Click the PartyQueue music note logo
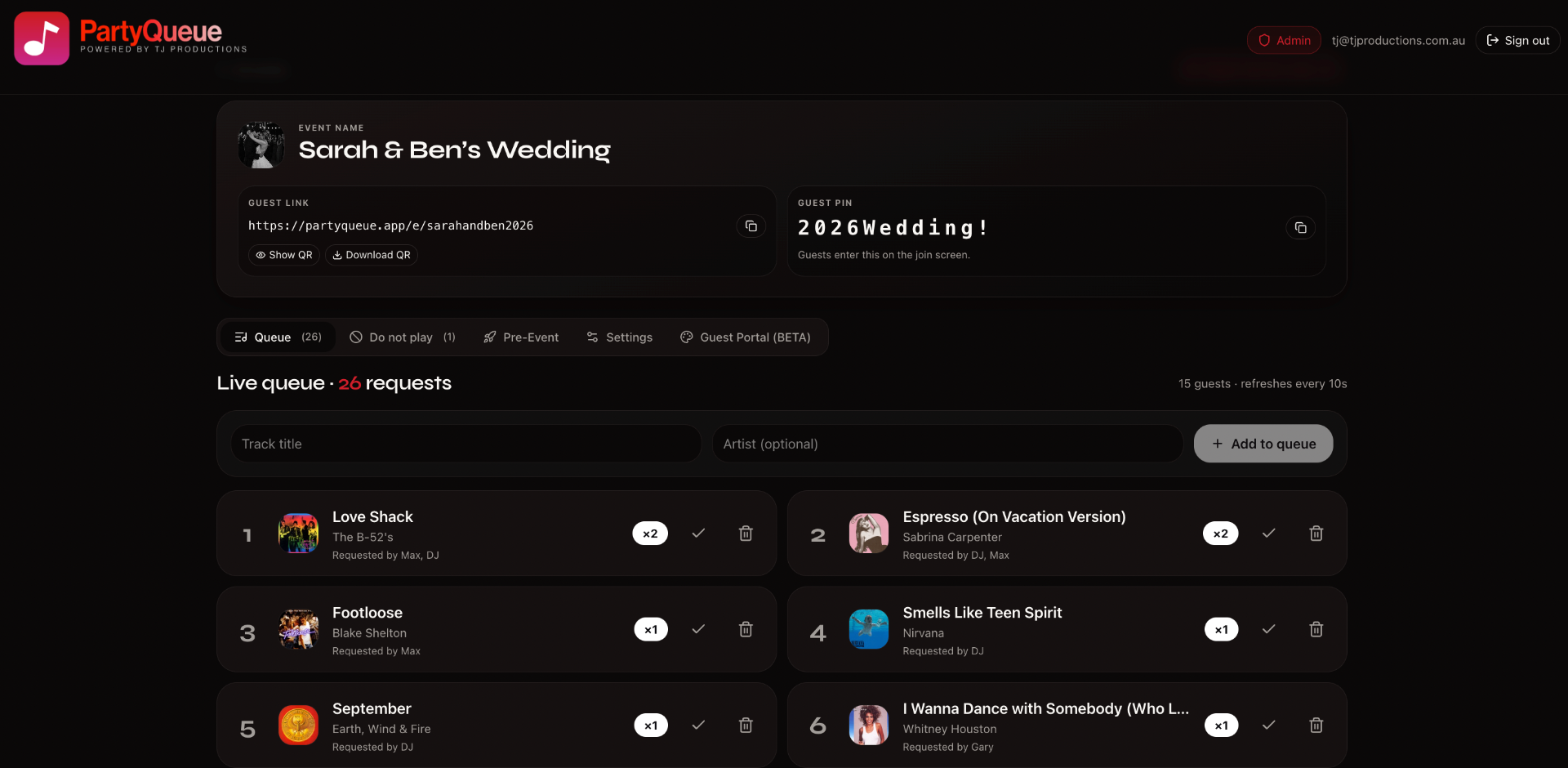The image size is (1568, 768). click(42, 38)
